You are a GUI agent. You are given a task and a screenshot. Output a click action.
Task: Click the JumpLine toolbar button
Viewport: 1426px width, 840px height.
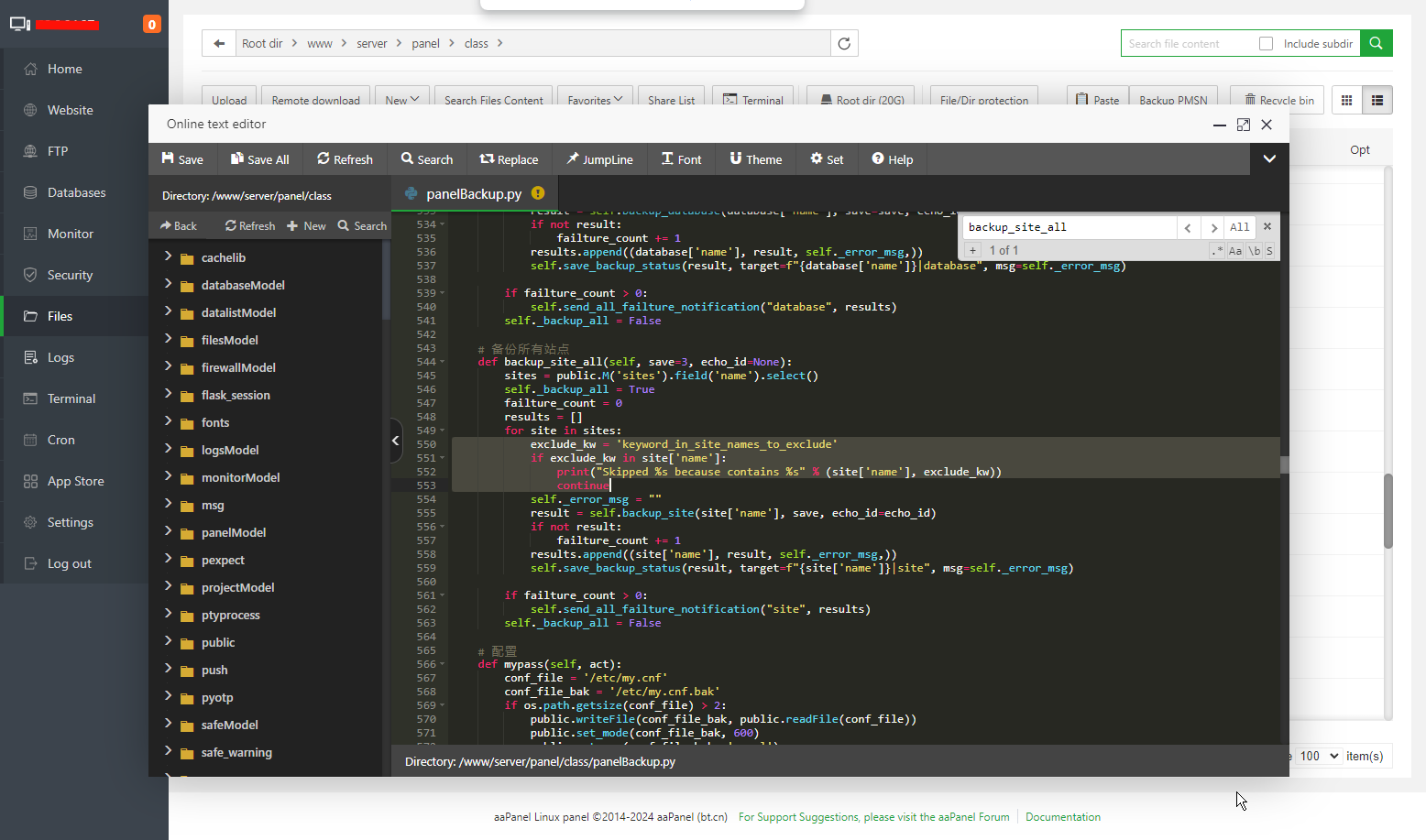(x=599, y=159)
